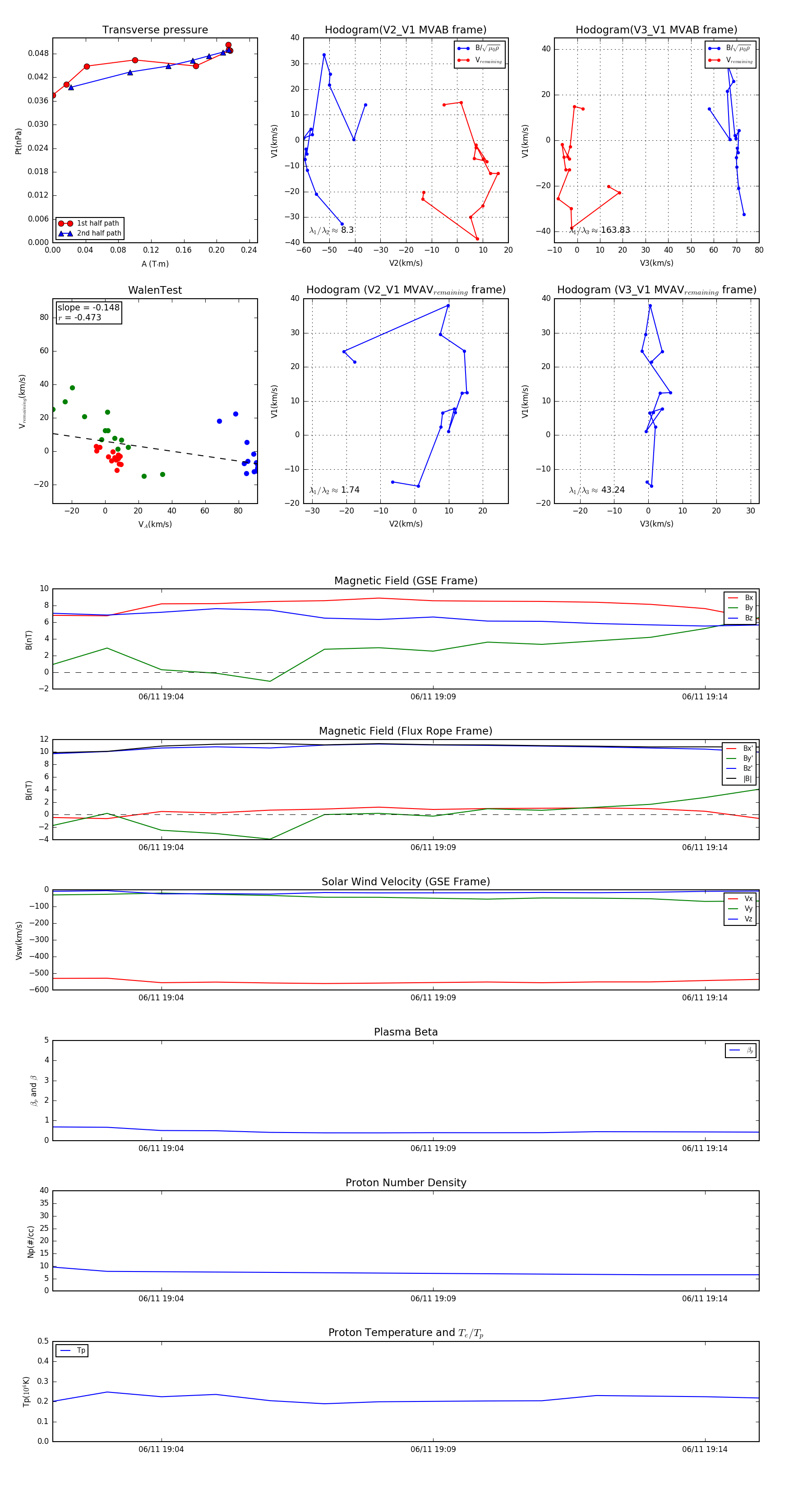Click the "|B|" legend label in flux rope frame
812x1489 pixels.
(747, 779)
